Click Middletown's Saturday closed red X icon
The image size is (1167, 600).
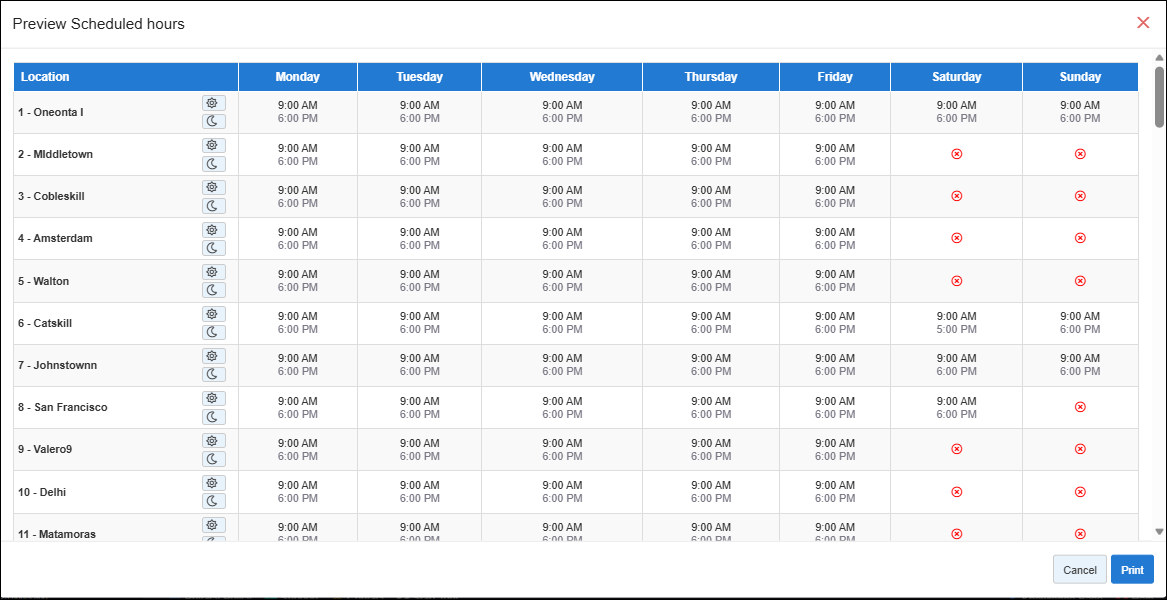tap(956, 154)
